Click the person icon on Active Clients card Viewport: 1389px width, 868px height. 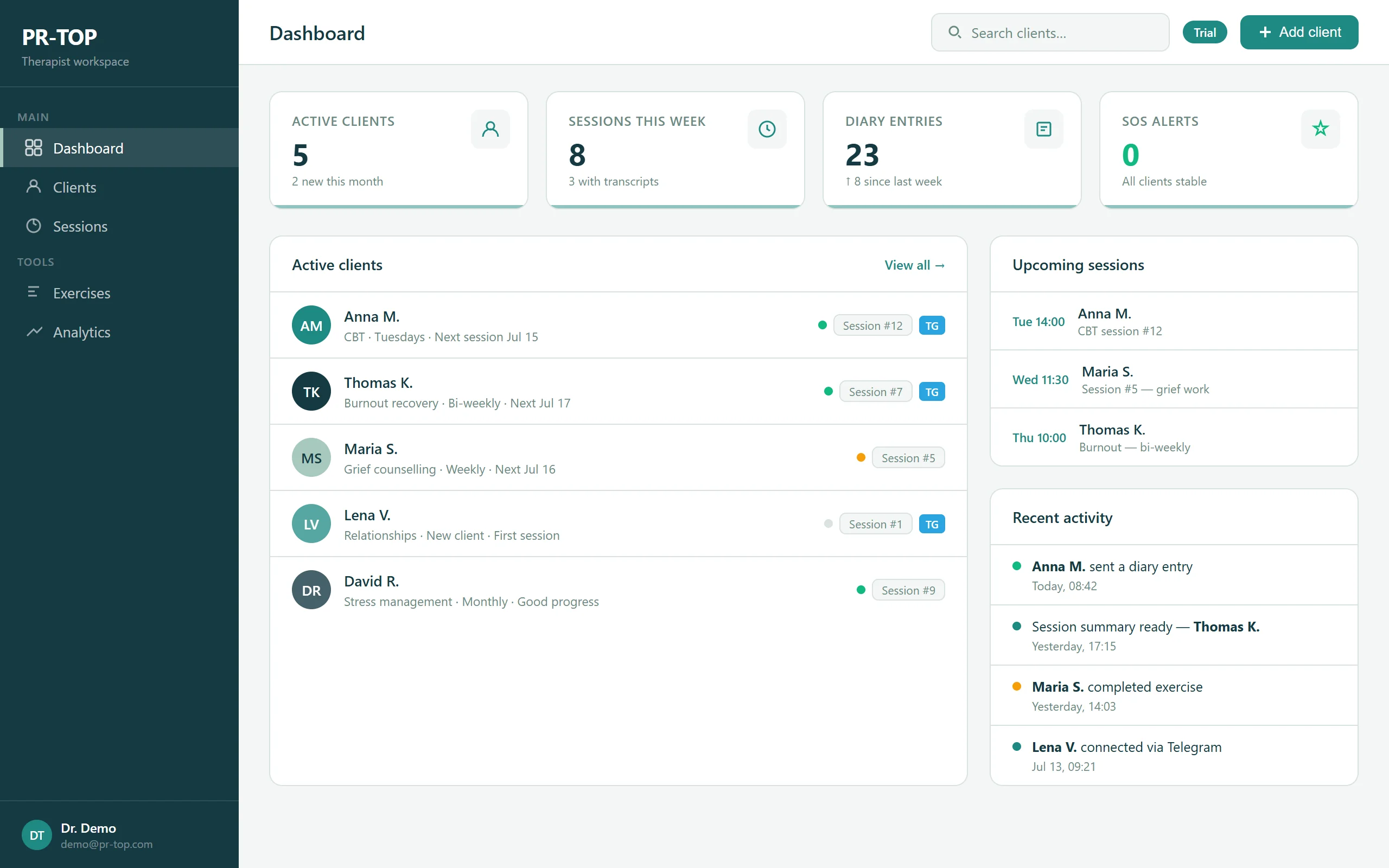(x=490, y=129)
